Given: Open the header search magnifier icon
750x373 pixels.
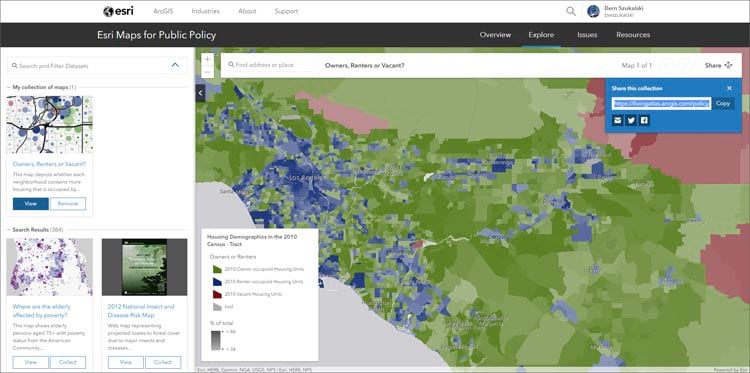Looking at the screenshot, I should point(571,11).
